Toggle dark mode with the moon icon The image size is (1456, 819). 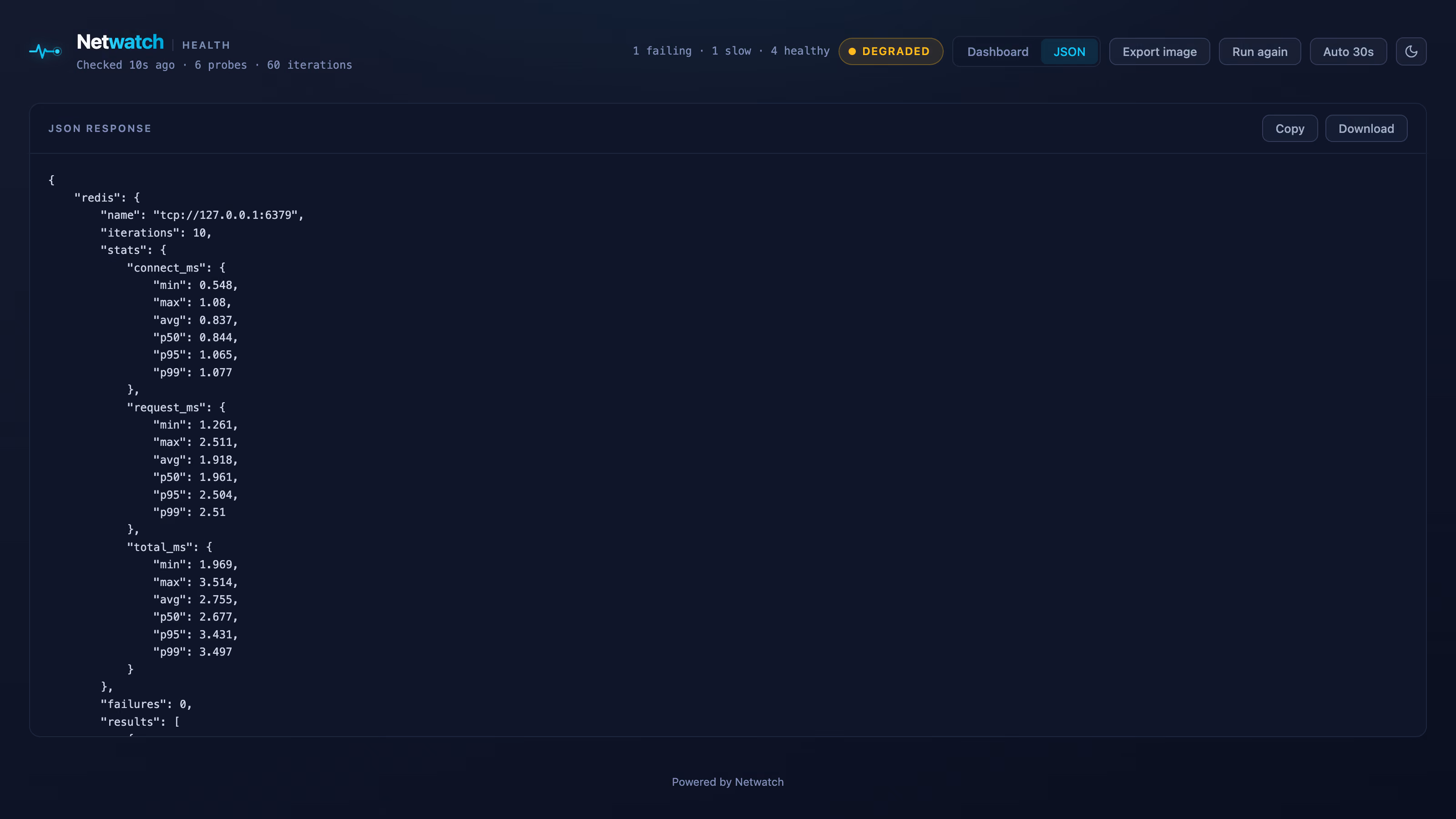pos(1411,51)
